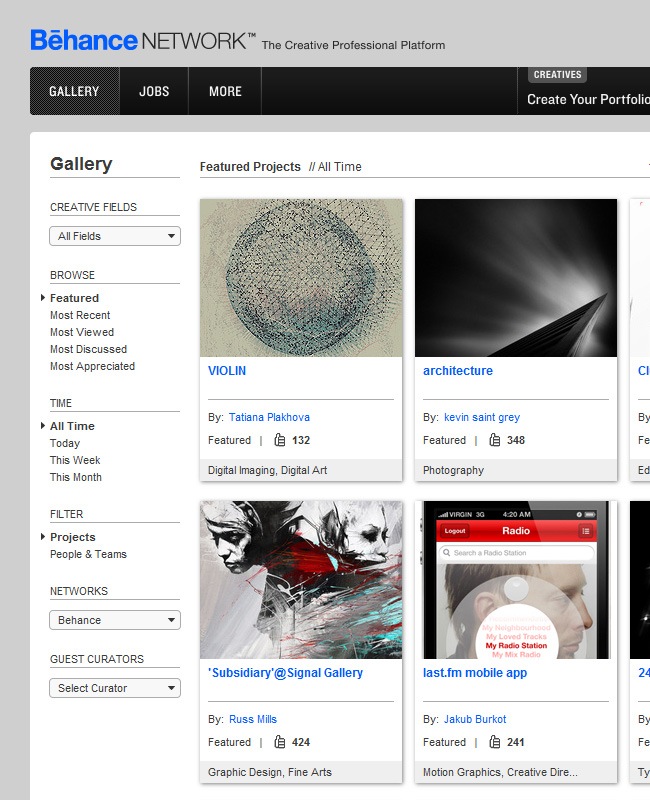This screenshot has height=800, width=650.
Task: Open the More nav menu
Action: click(225, 91)
